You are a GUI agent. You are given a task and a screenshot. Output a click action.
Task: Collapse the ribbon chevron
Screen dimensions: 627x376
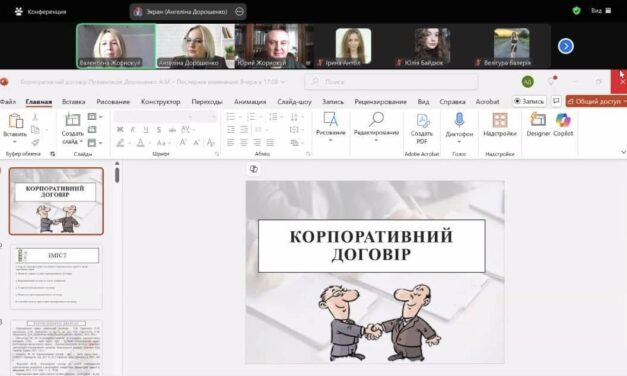(x=623, y=152)
